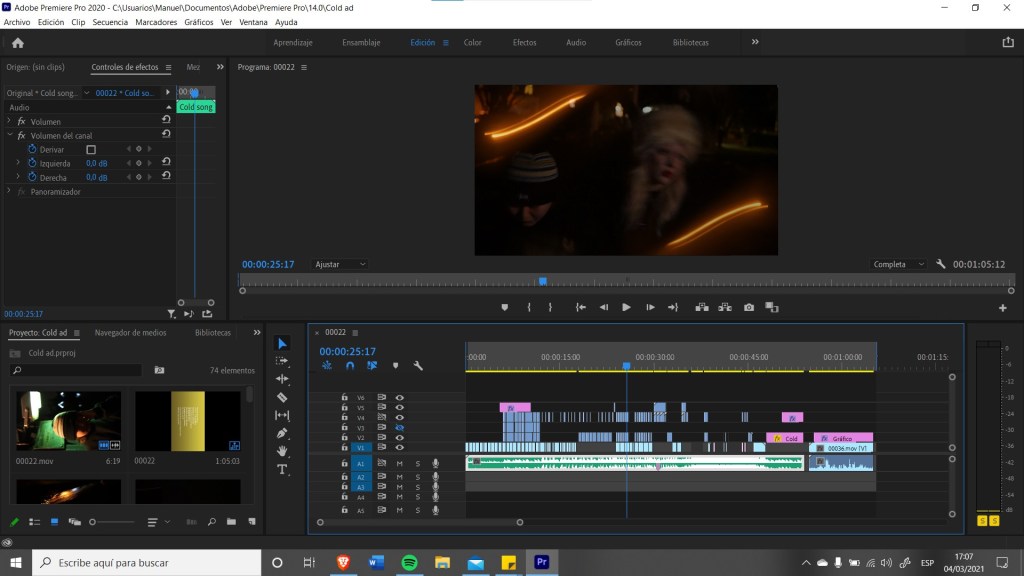
Task: Open Spotify from the taskbar
Action: (x=409, y=563)
